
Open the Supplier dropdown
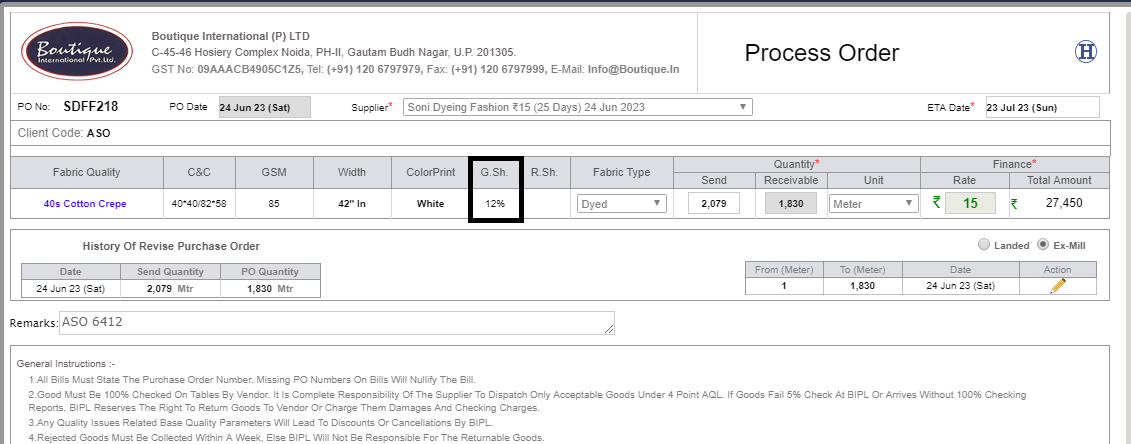coord(577,107)
